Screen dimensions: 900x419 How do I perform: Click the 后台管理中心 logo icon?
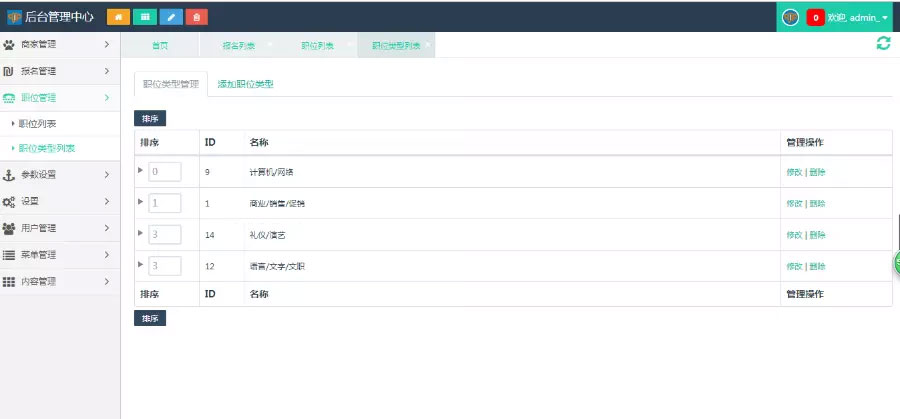14,17
